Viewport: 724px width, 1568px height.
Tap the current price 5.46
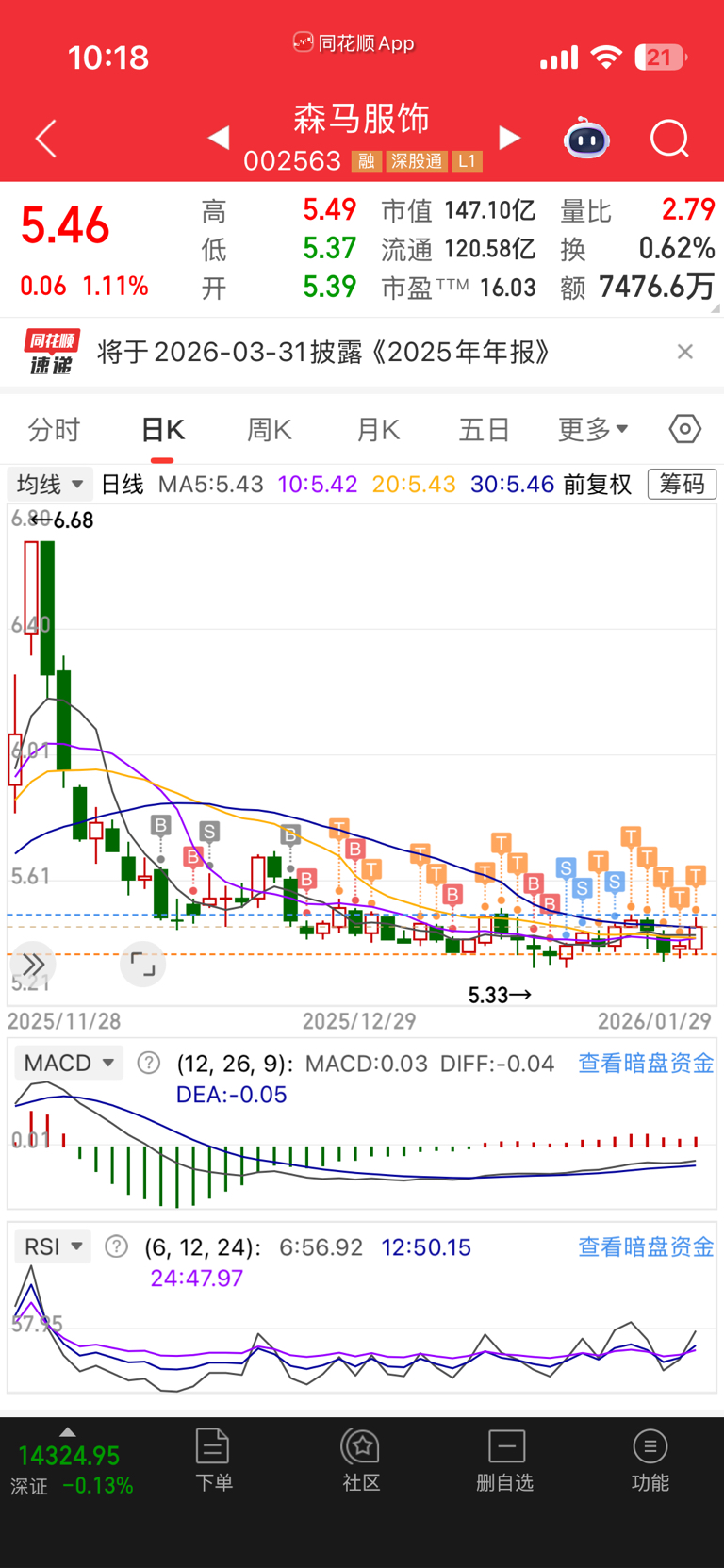65,226
